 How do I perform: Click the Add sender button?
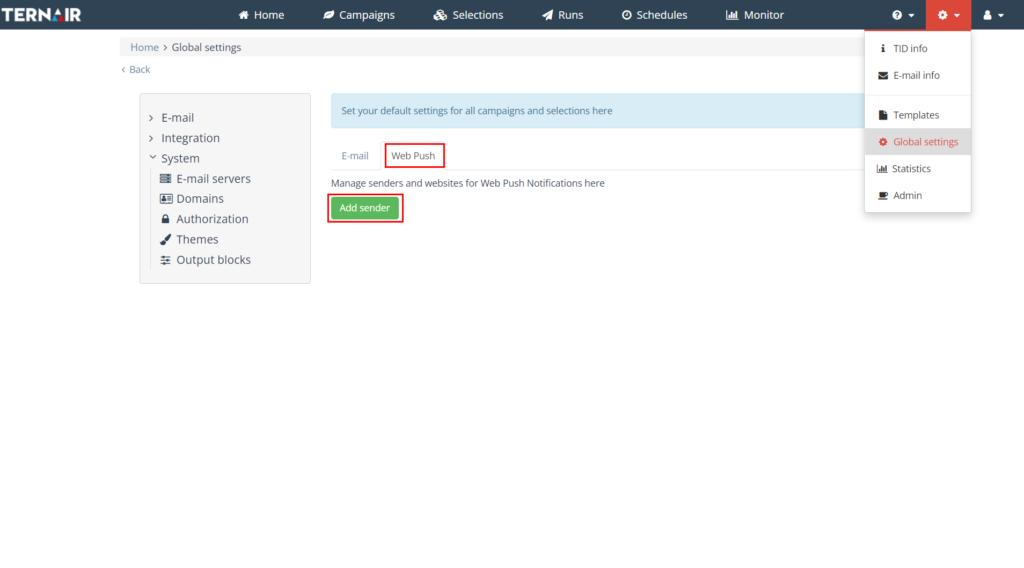click(364, 208)
